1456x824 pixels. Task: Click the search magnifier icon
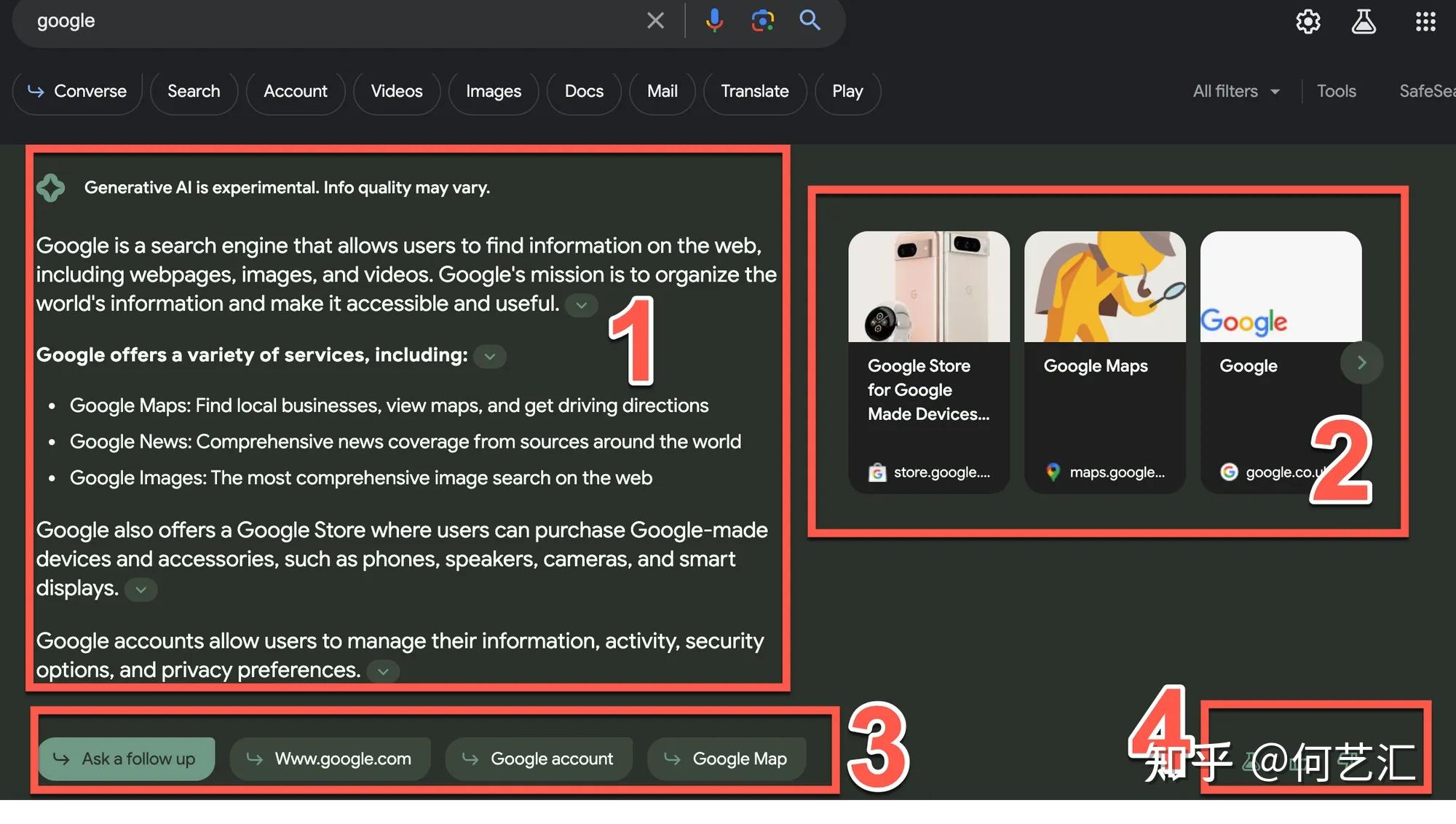[x=810, y=20]
